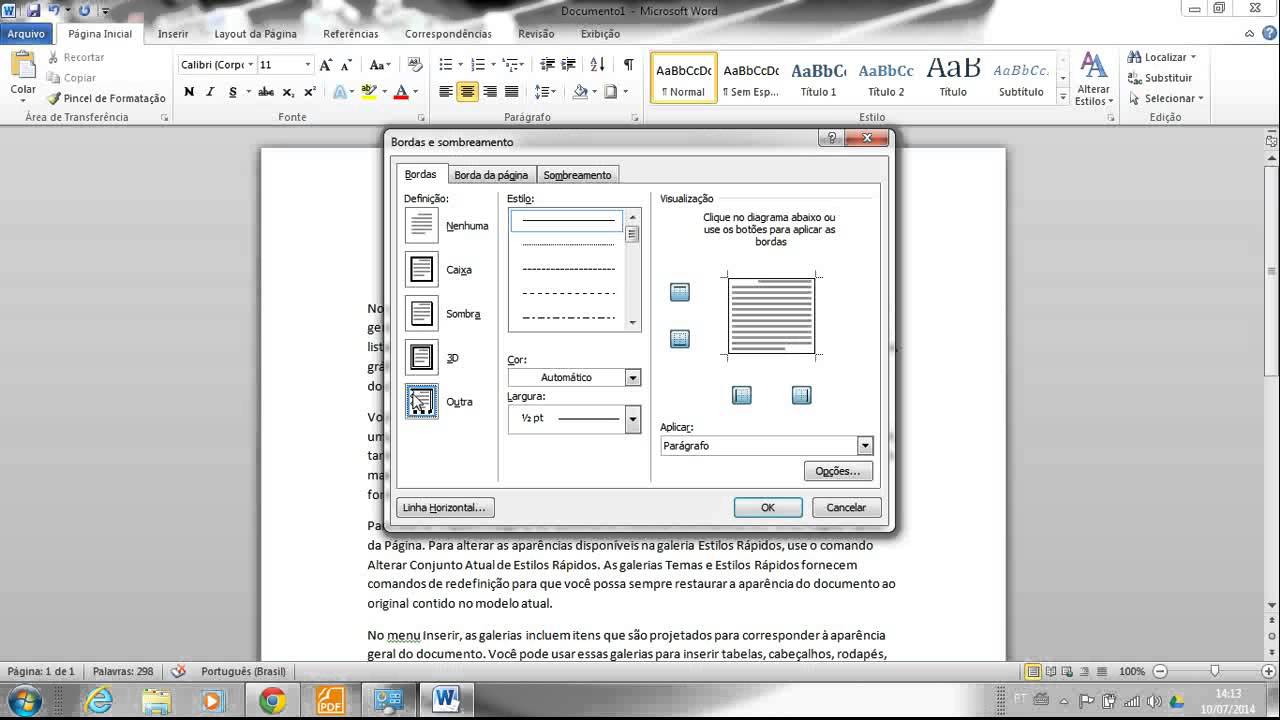The height and width of the screenshot is (720, 1280).
Task: Open the Alterar Estilos menu
Action: 1094,80
